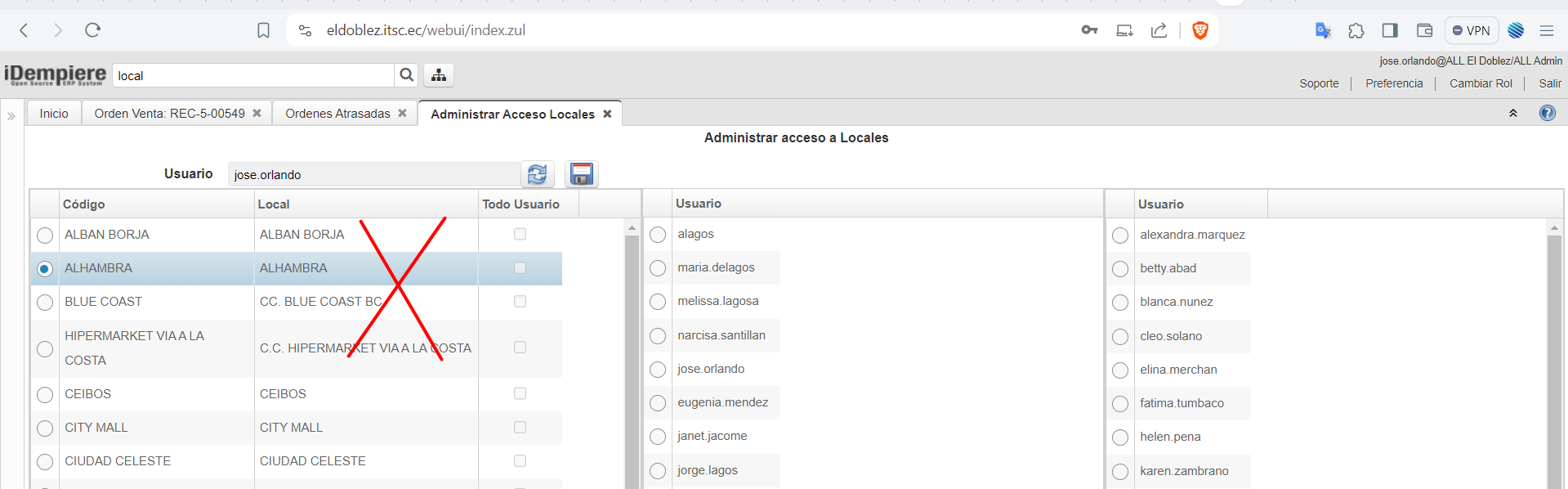Click the save diskette icon
This screenshot has height=489, width=1568.
tap(581, 174)
